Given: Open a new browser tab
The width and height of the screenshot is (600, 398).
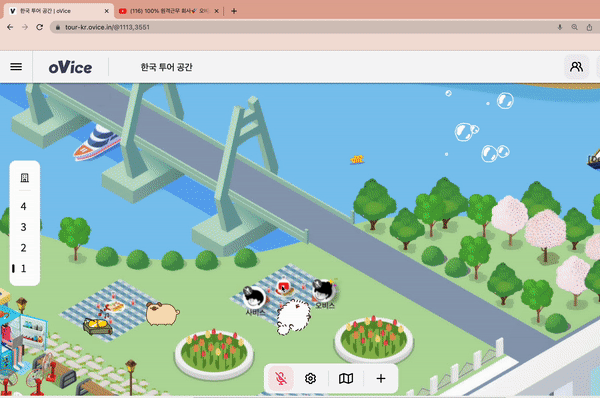Looking at the screenshot, I should (234, 11).
